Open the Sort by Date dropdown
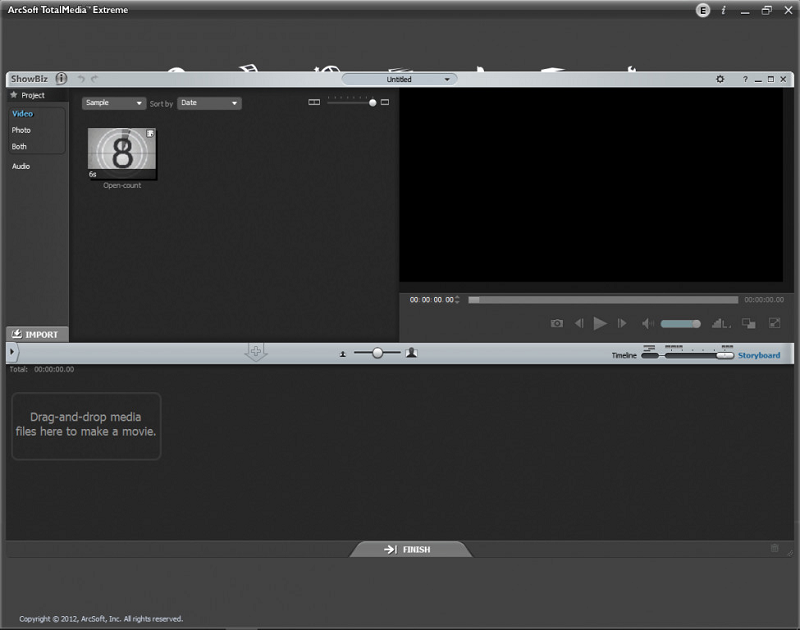This screenshot has width=800, height=630. click(x=209, y=103)
